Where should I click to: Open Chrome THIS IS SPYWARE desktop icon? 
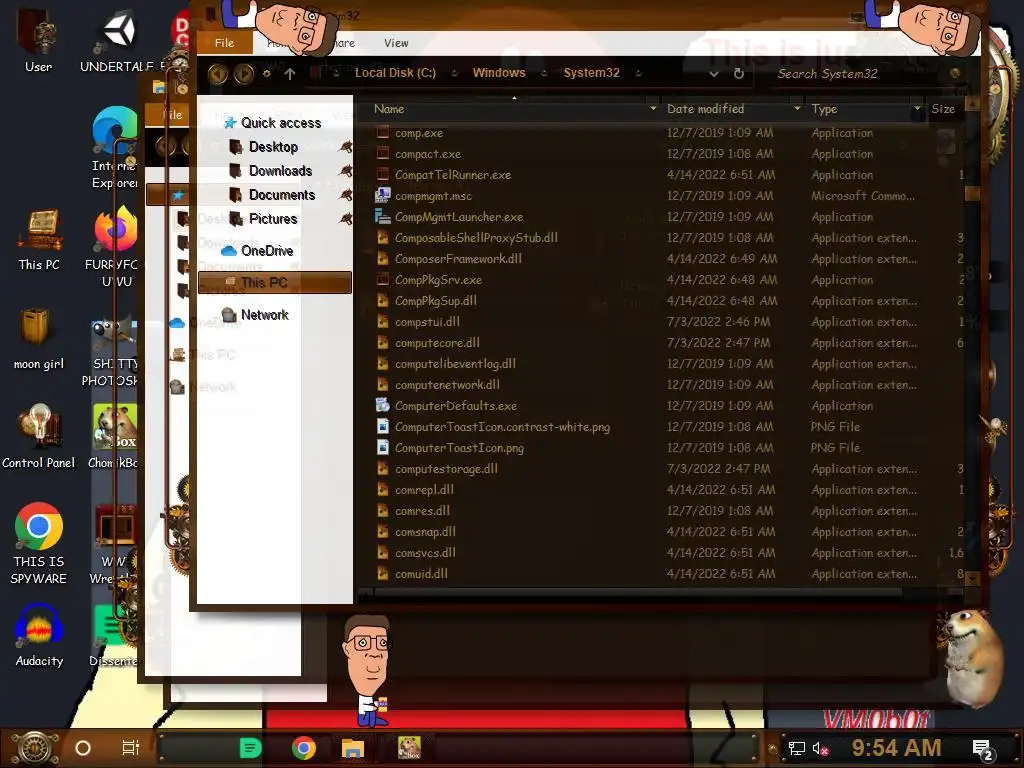tap(39, 543)
